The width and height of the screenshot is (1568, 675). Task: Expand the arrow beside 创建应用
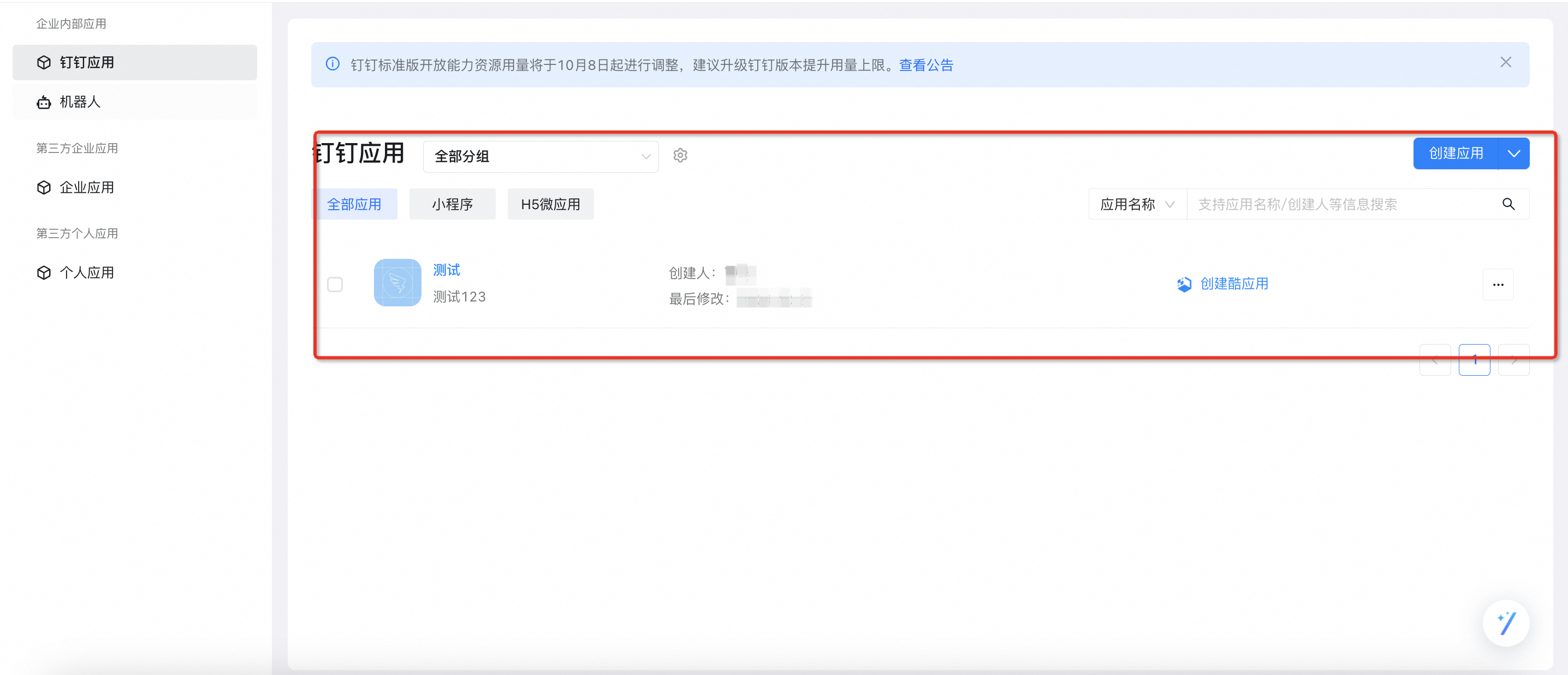1514,153
